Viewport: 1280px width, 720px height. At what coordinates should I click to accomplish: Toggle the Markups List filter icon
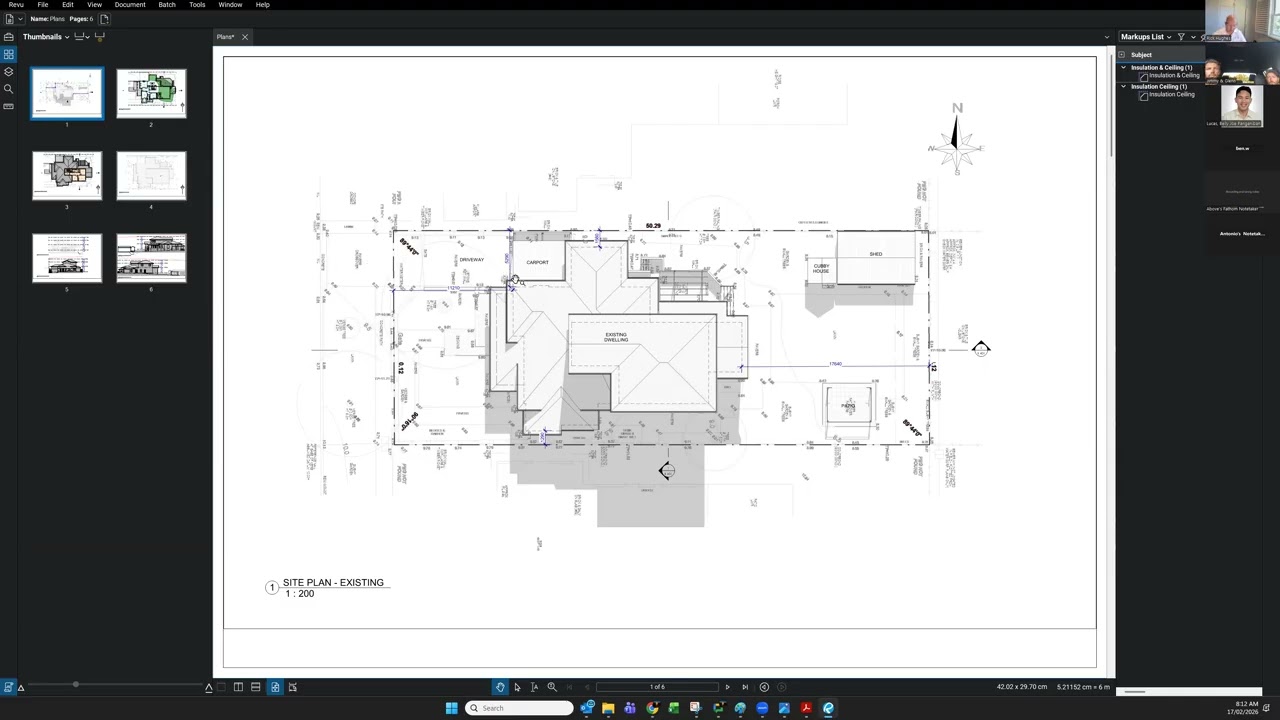[1181, 37]
